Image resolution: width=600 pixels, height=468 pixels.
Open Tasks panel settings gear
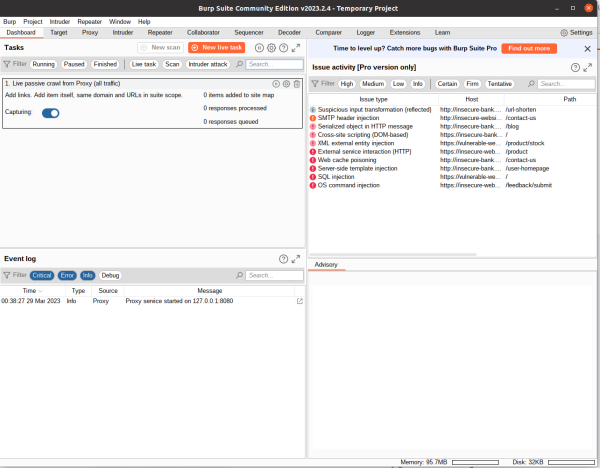click(x=271, y=48)
